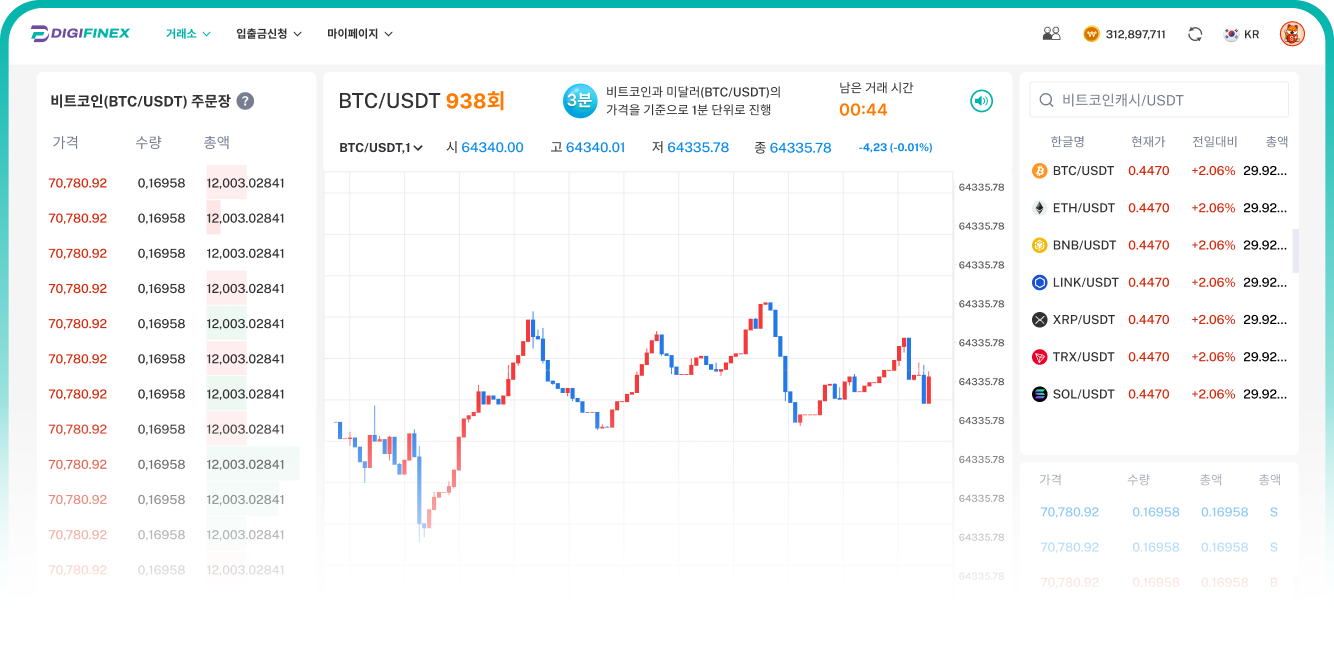Click the search magnifier icon
1334x654 pixels.
point(1046,100)
